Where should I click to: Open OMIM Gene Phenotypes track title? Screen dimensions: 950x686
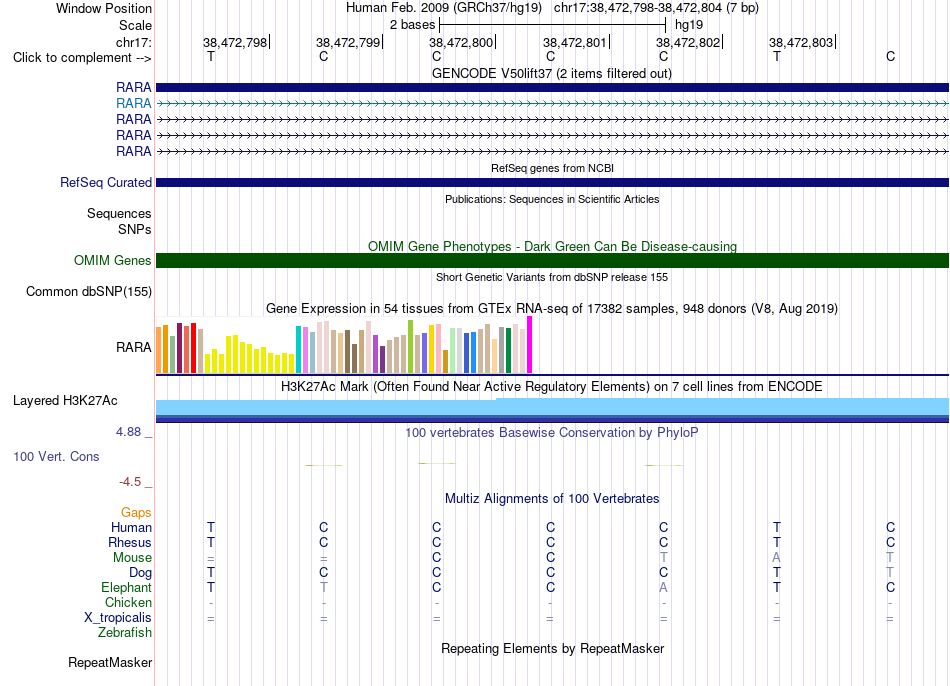552,246
